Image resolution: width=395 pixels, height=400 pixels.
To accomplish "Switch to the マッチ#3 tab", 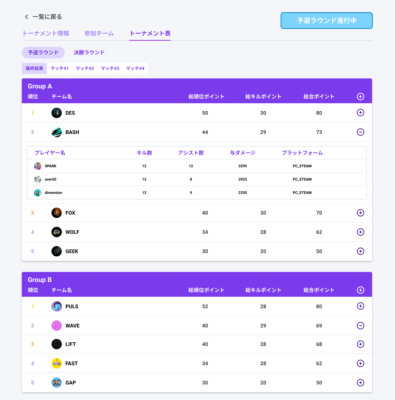I will point(110,68).
